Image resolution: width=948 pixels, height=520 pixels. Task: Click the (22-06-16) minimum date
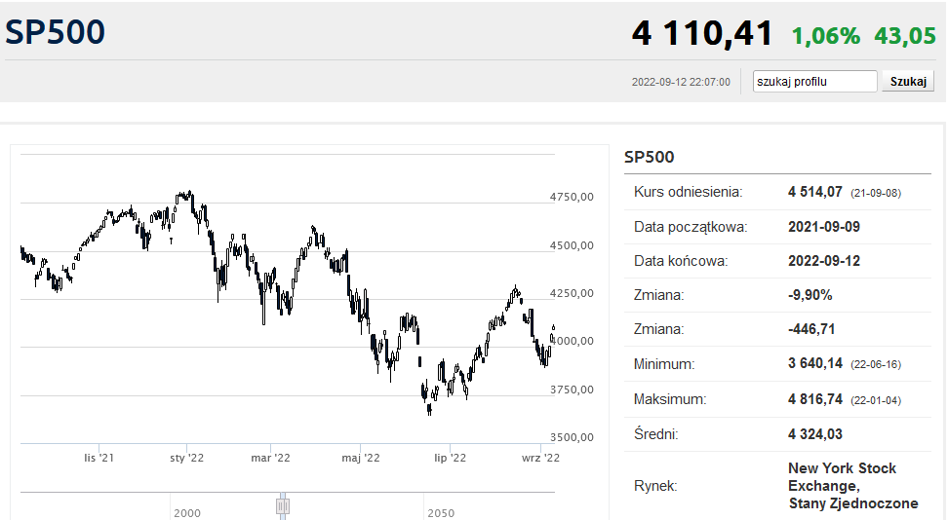coord(875,365)
